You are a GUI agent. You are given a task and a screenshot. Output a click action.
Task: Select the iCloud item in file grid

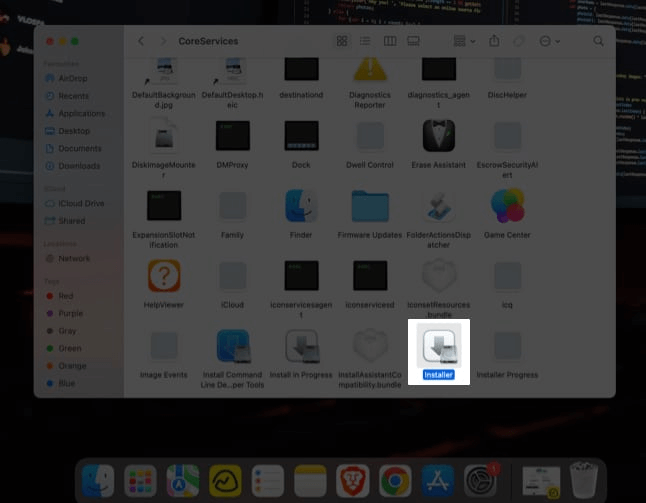click(x=233, y=276)
